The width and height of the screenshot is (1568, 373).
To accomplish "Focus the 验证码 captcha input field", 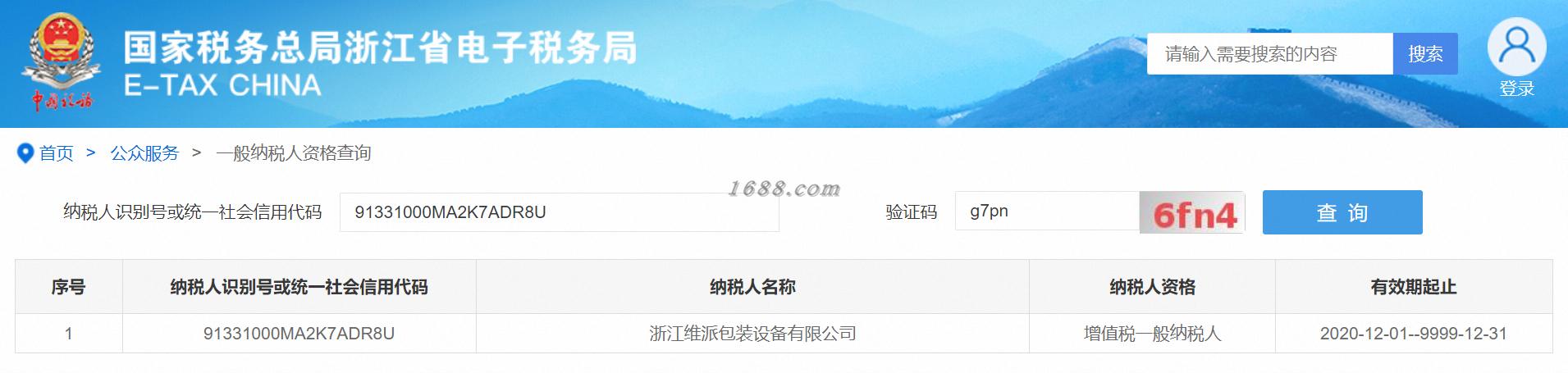I will pos(1047,212).
